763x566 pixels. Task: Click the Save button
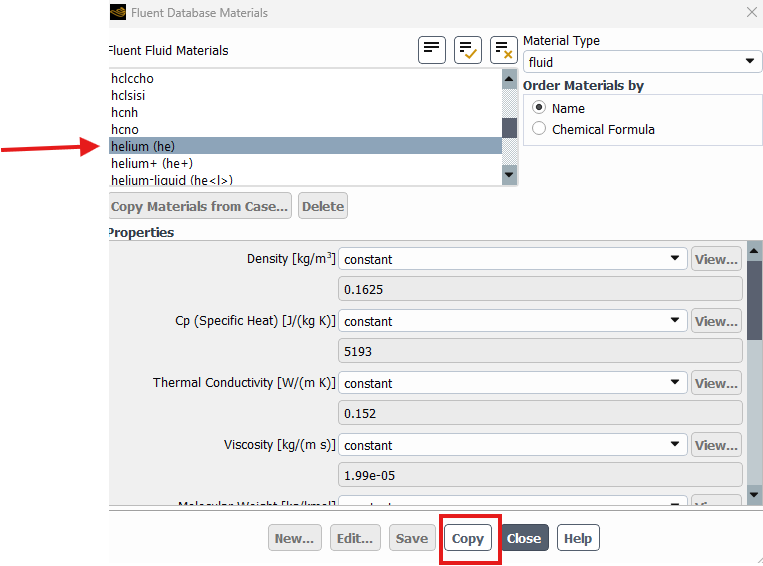(412, 538)
